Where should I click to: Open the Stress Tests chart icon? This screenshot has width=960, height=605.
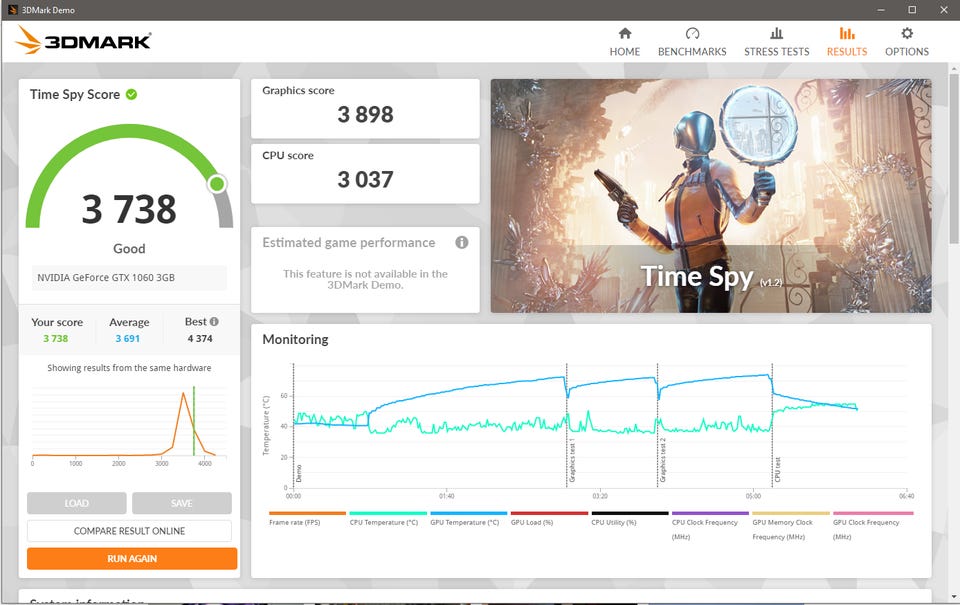776,33
